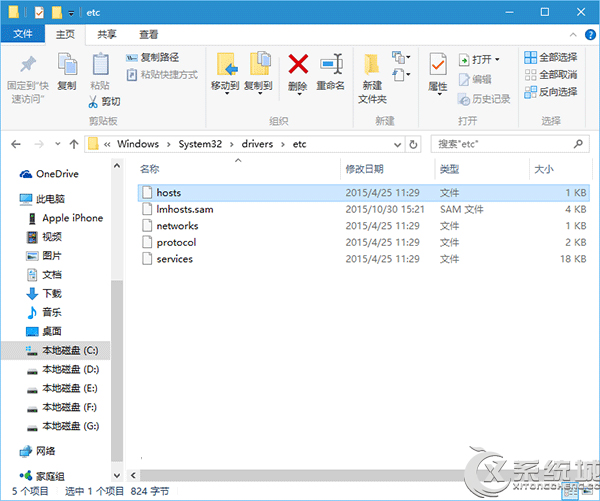Click Select None (全部取消)
Image resolution: width=600 pixels, height=501 pixels.
point(551,74)
